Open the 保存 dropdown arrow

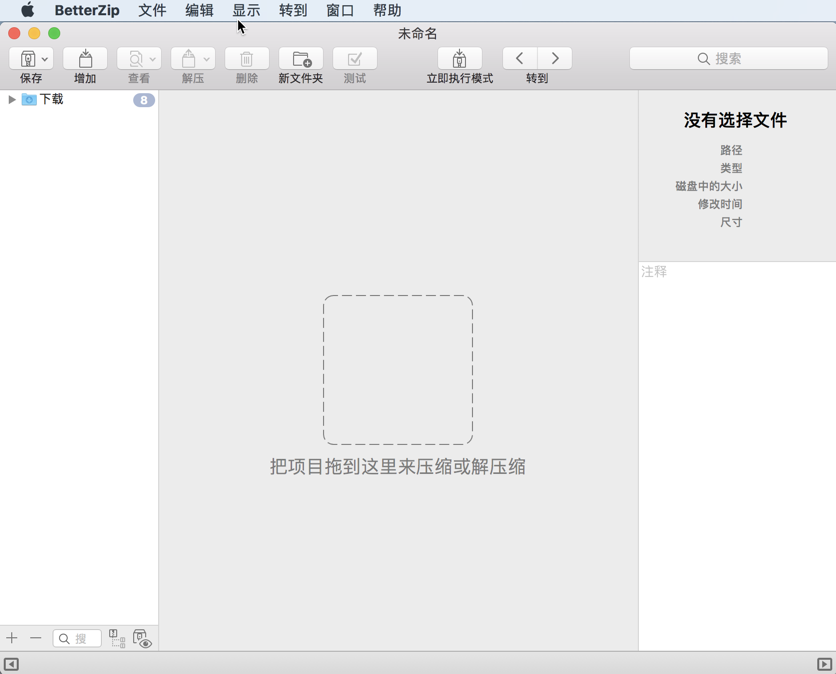coord(45,59)
